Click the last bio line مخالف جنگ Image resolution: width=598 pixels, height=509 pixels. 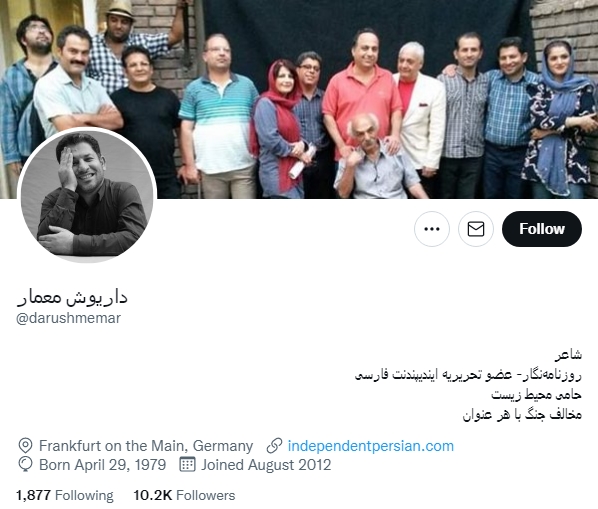[x=522, y=414]
